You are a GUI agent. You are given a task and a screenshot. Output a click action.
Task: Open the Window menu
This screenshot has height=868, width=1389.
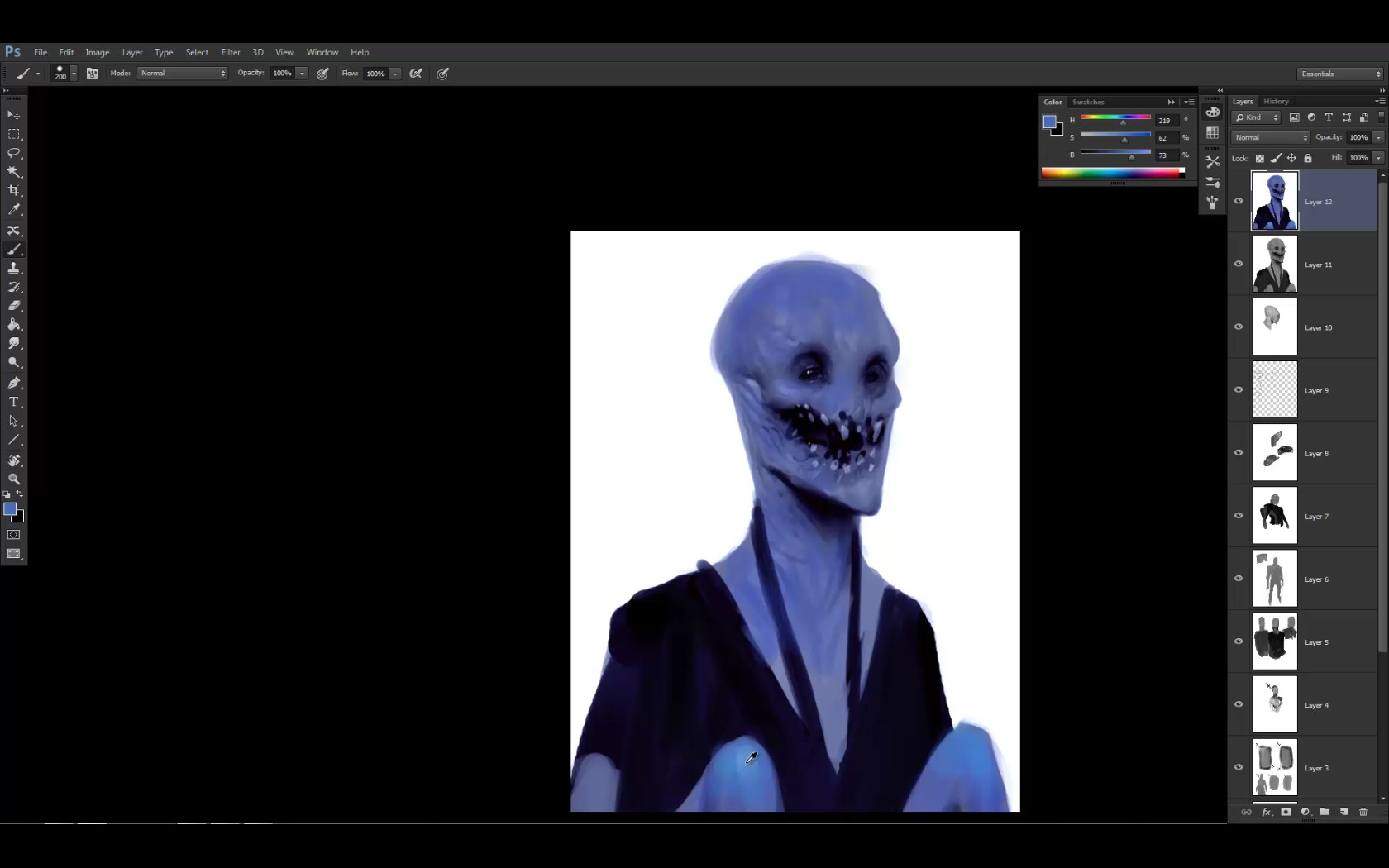pos(322,52)
